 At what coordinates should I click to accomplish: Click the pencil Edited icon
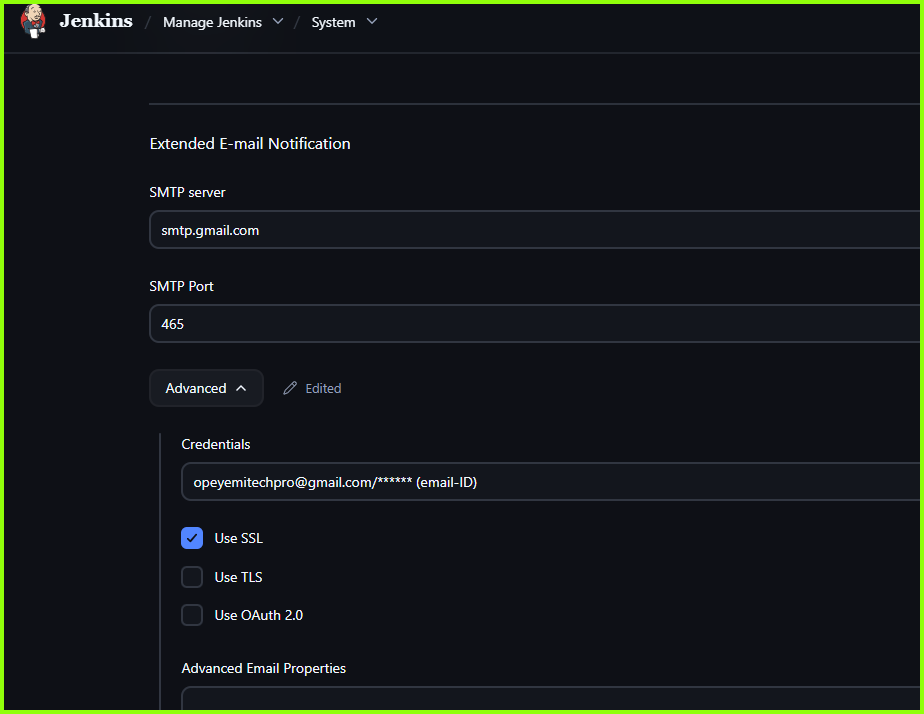point(289,388)
